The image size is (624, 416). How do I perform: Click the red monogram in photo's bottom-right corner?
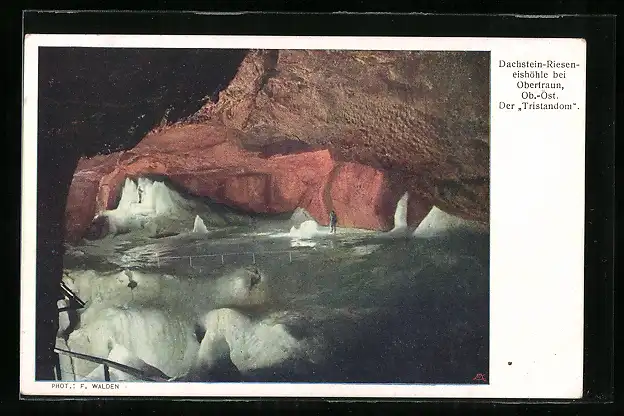[x=479, y=377]
